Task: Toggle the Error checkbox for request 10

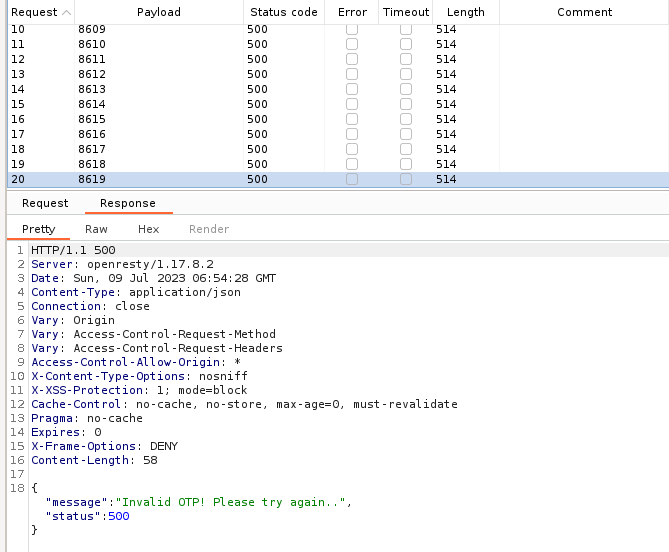Action: (351, 29)
